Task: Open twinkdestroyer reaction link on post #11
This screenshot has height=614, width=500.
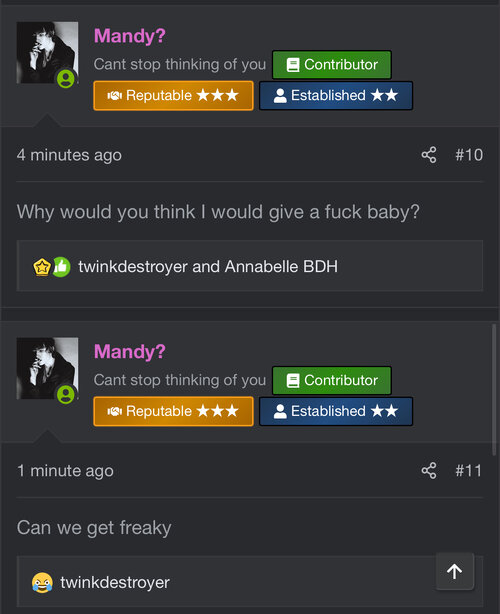Action: [115, 583]
